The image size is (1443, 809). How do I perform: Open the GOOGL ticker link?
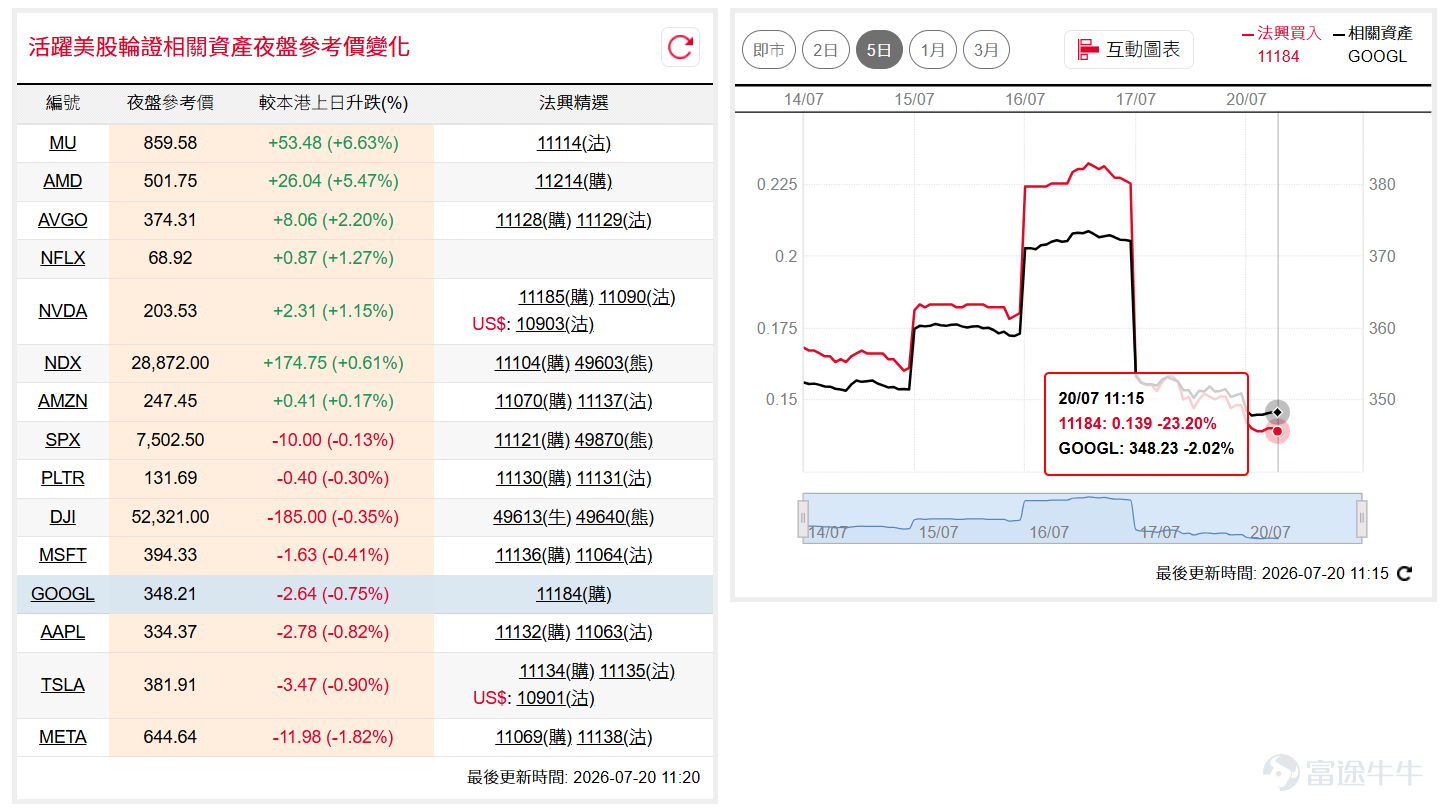pyautogui.click(x=63, y=594)
